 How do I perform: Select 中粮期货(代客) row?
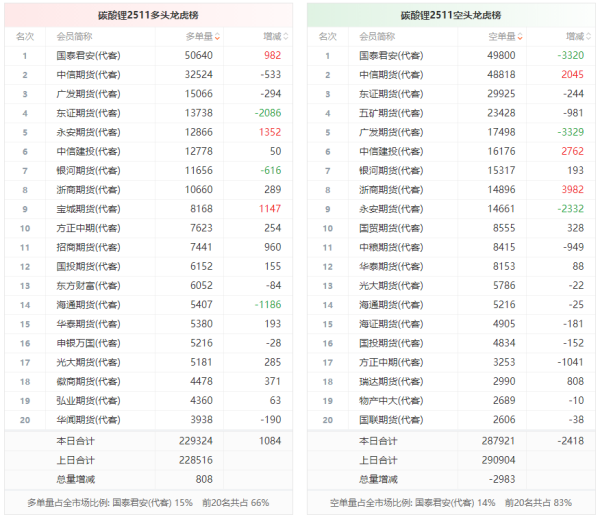click(451, 247)
